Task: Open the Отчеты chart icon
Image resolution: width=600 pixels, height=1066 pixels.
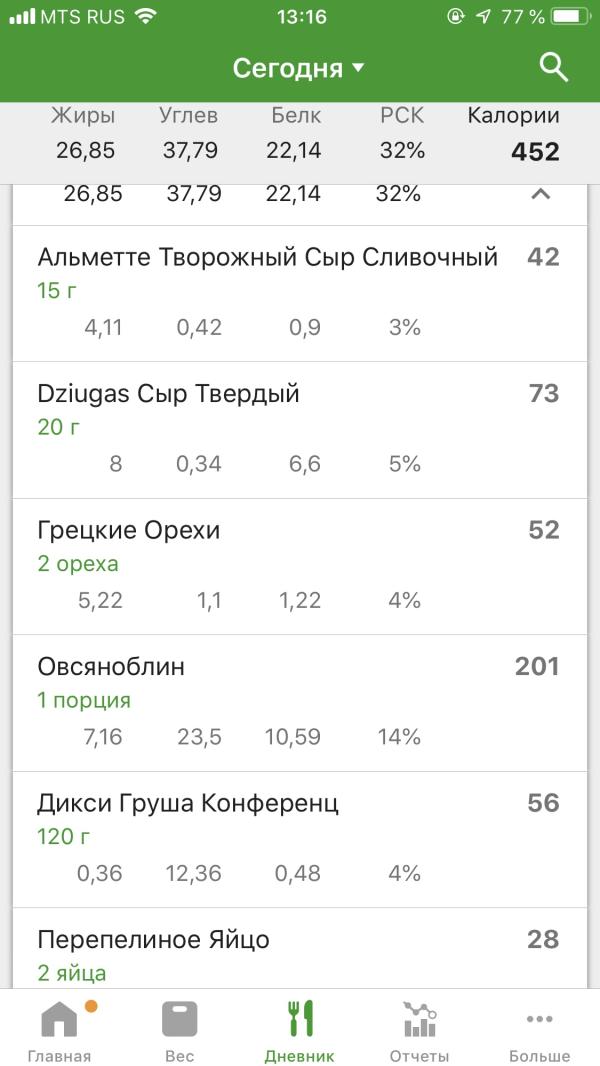Action: (x=419, y=1018)
